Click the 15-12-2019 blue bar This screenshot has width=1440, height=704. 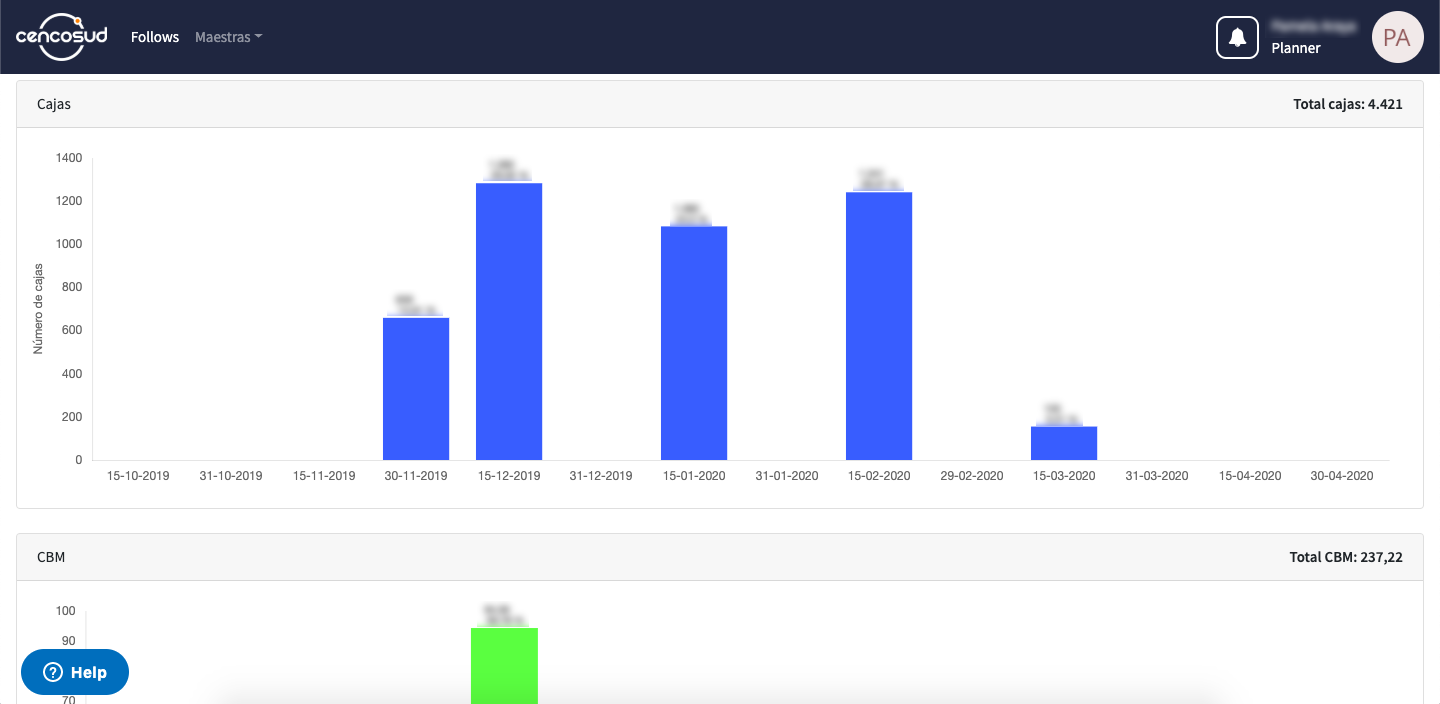click(509, 321)
